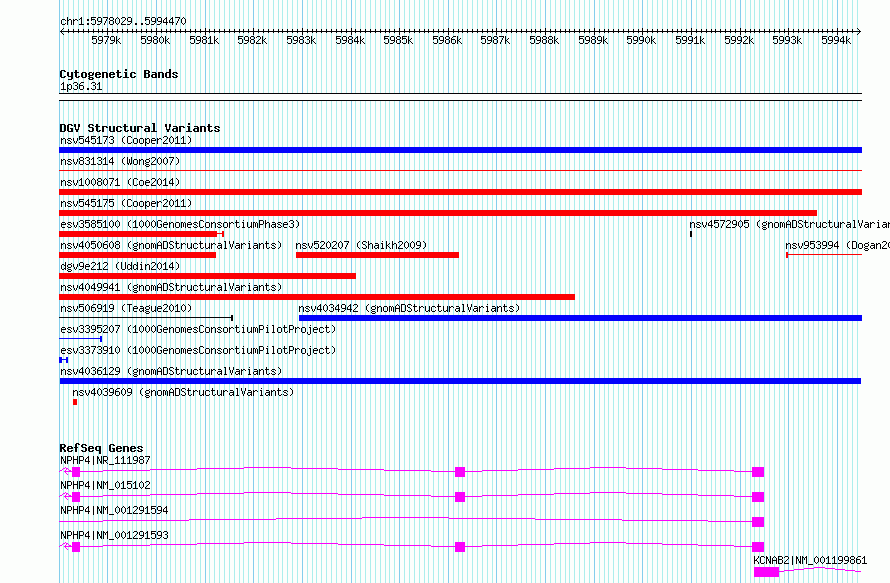Click the dgv9e212 (Uddin2014) label

click(120, 266)
